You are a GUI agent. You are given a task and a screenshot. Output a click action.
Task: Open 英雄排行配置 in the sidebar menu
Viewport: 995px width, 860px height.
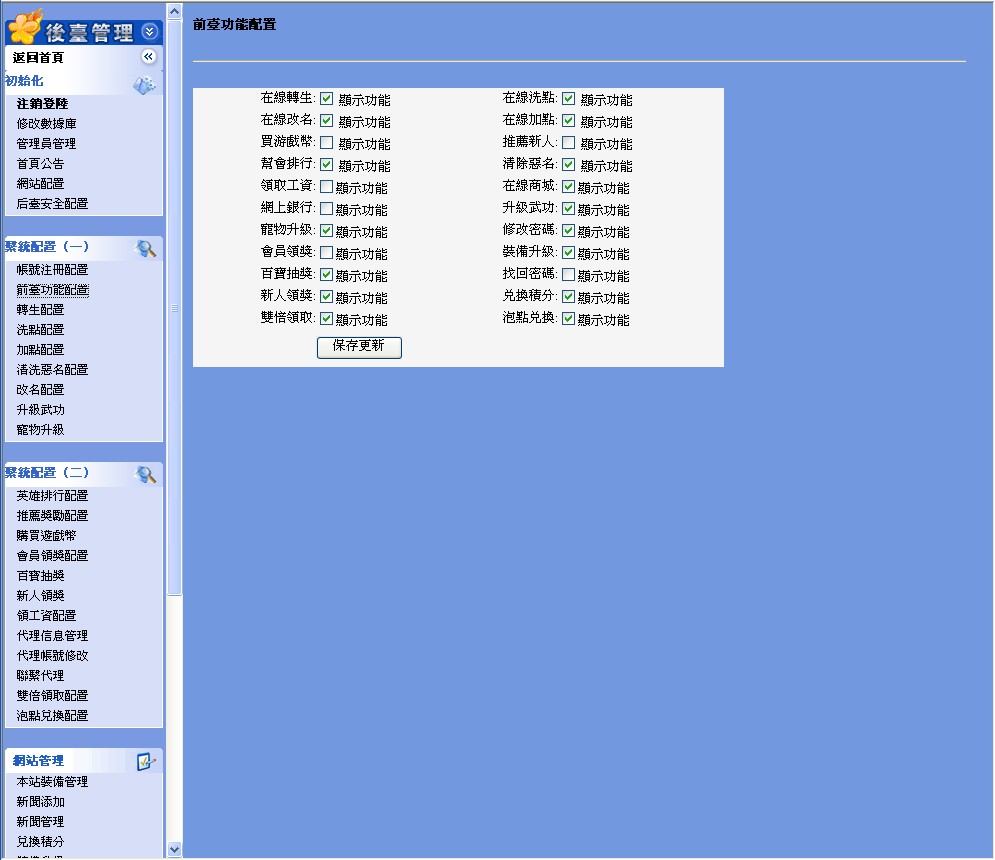52,496
